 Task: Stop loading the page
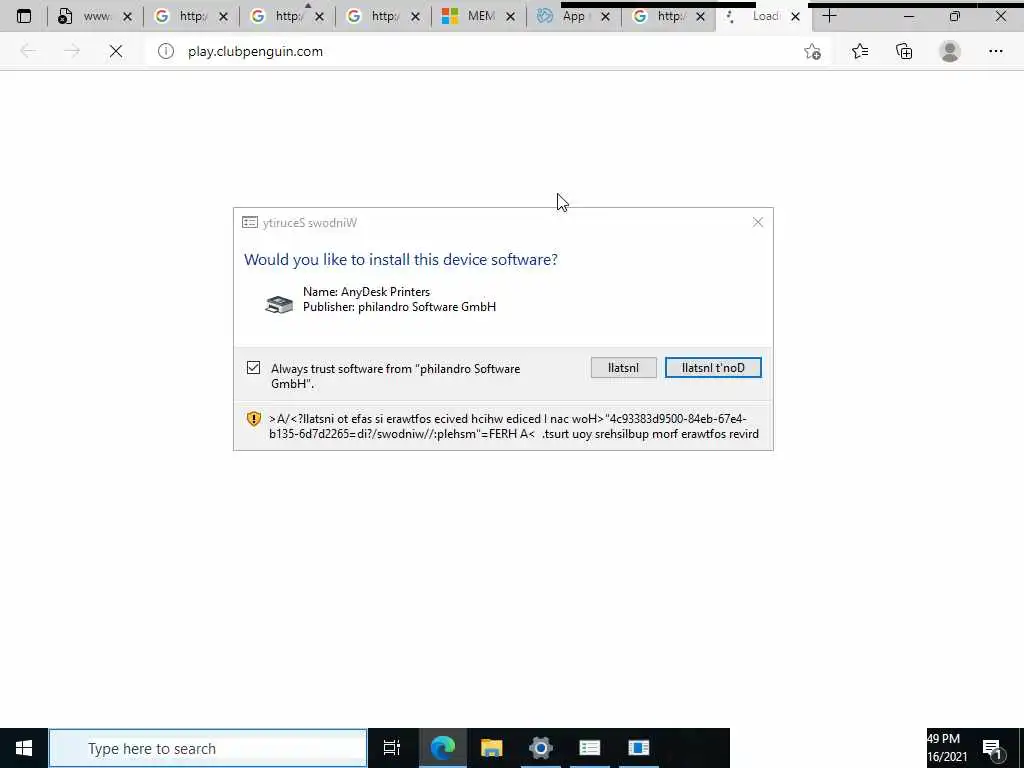pos(116,51)
